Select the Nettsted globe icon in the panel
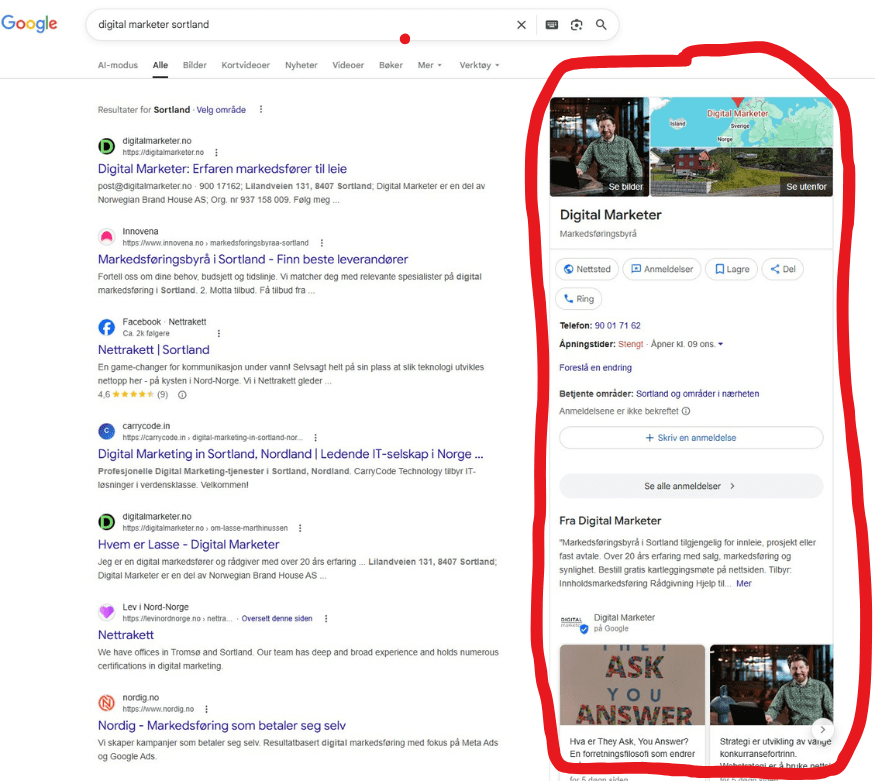The width and height of the screenshot is (875, 781). pos(568,269)
